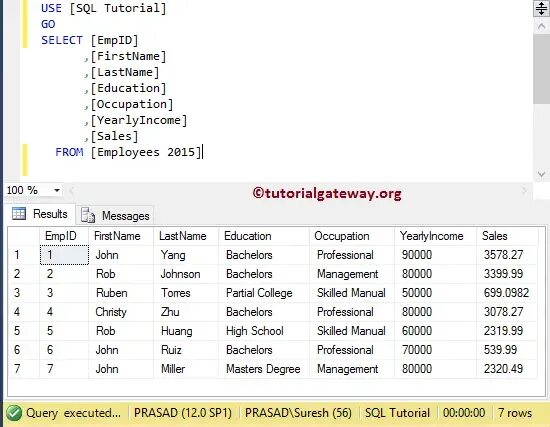Click the green query executed check icon

point(14,413)
